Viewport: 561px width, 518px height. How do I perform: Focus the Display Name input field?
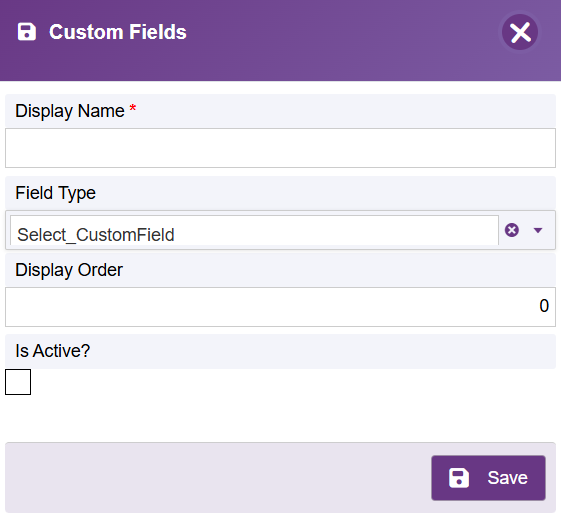[280, 148]
